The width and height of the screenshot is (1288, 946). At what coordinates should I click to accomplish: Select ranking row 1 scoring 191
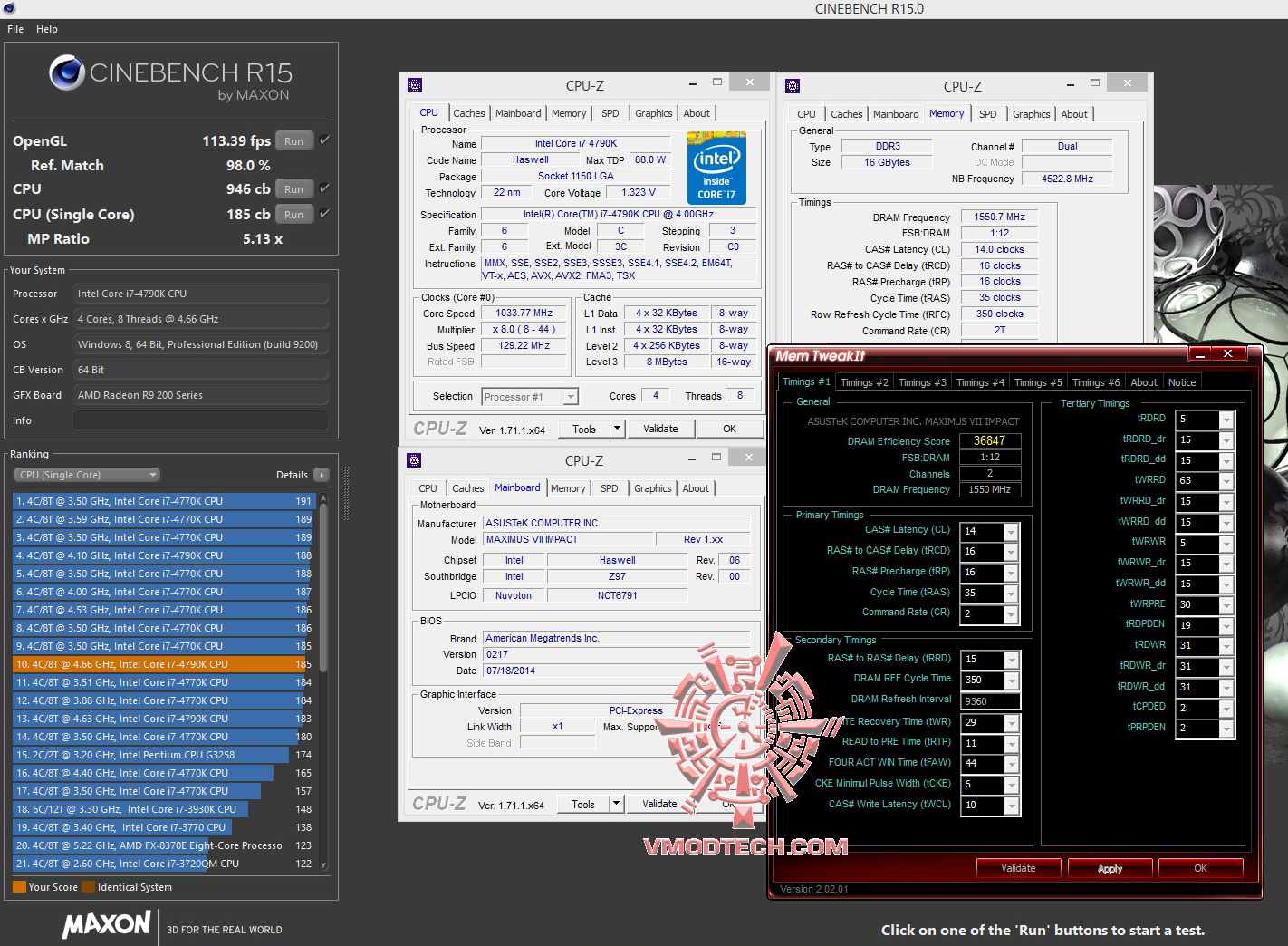(163, 501)
